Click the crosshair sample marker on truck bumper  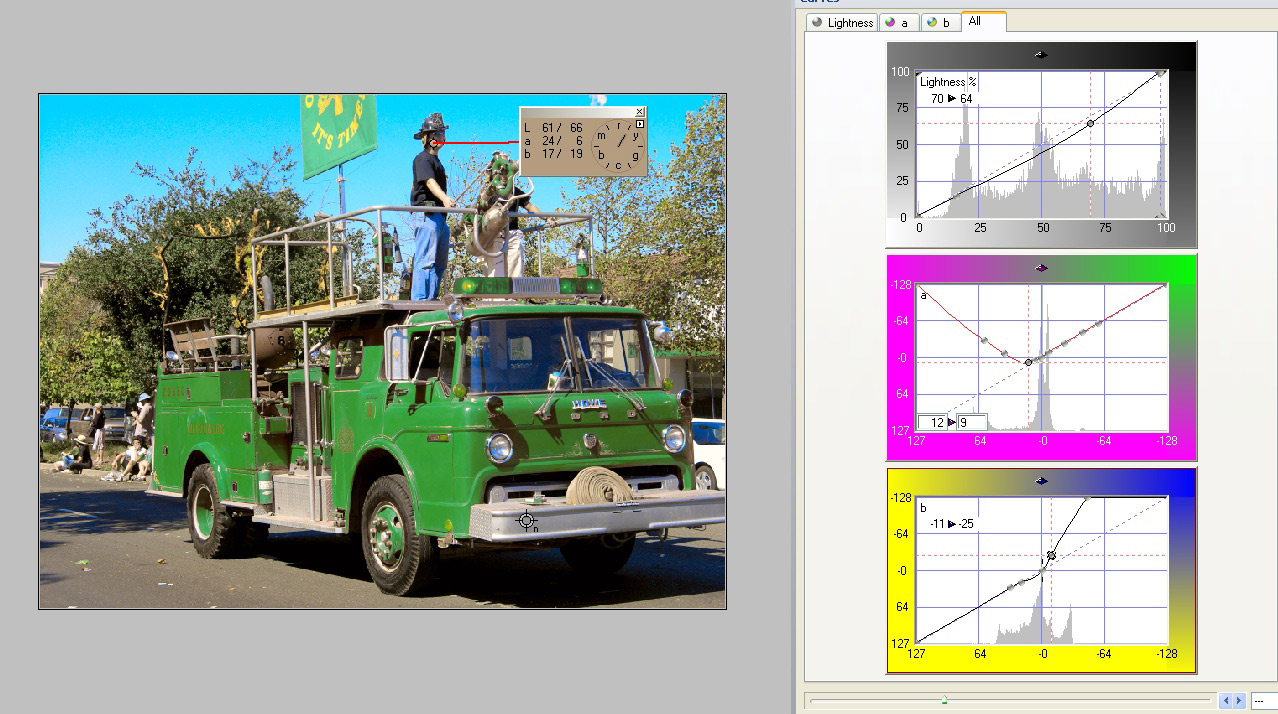[527, 520]
